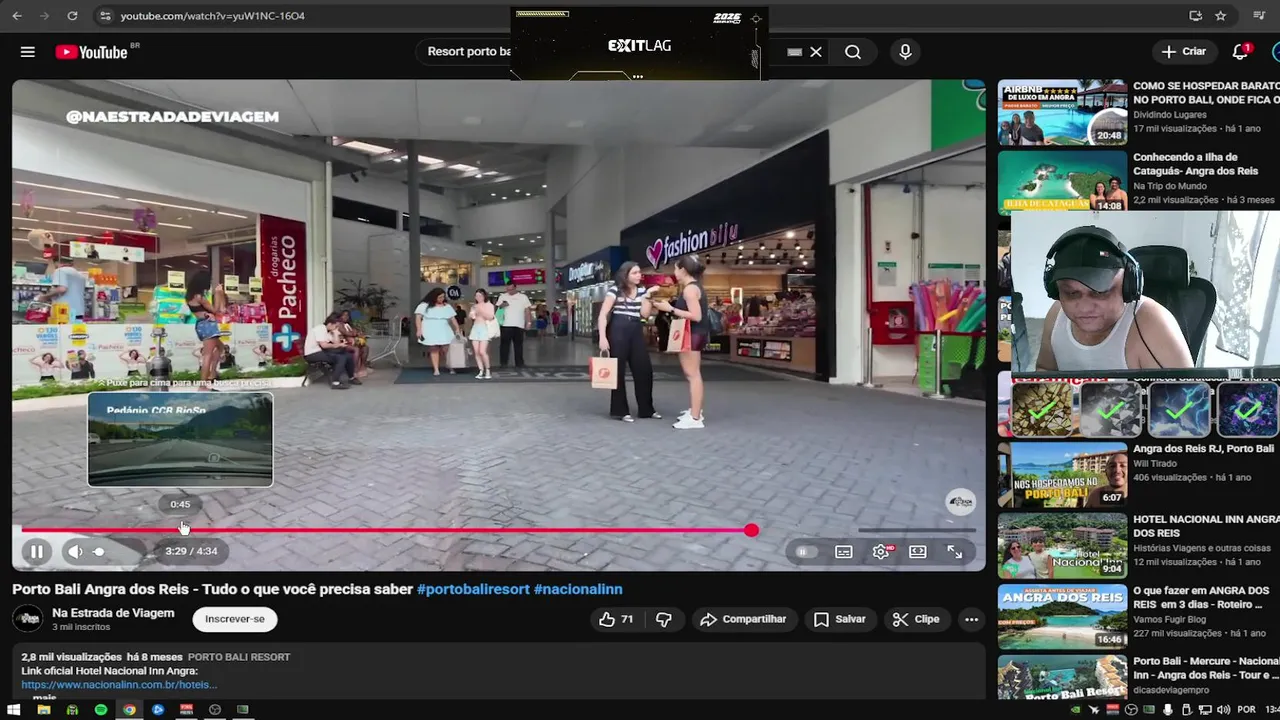Open 'Angra dos Reis RJ, Porto Bali' video title
This screenshot has height=720, width=1280.
[x=1203, y=449]
